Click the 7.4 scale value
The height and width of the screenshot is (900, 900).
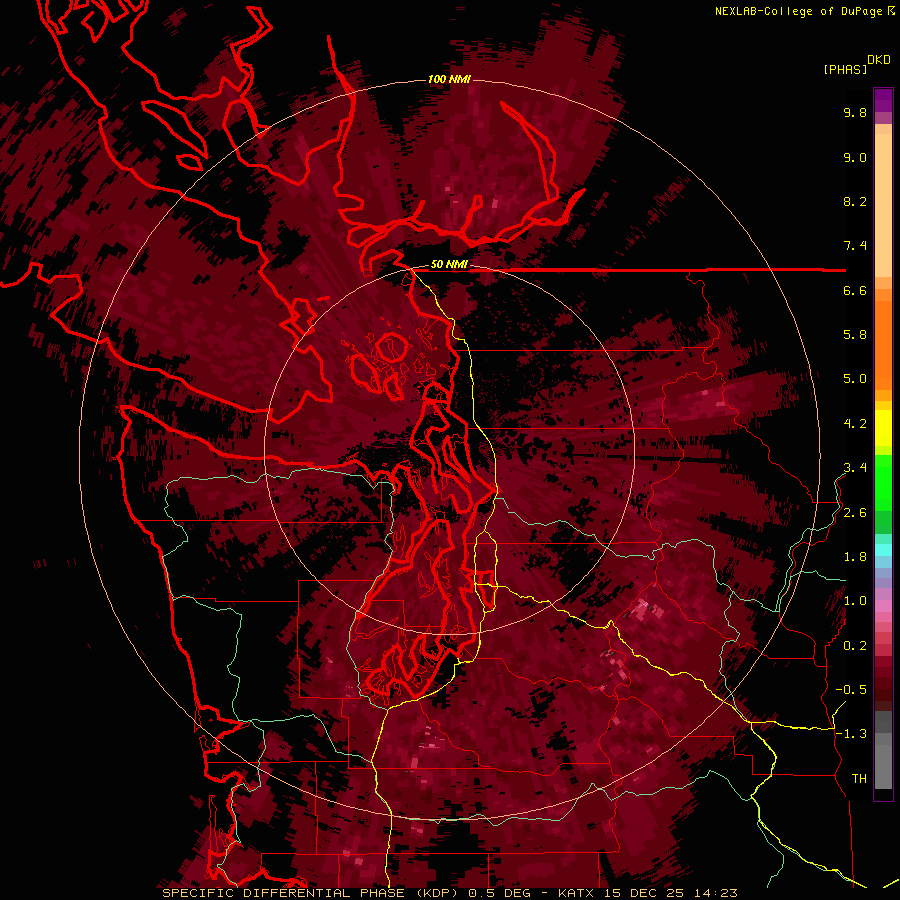coord(855,246)
